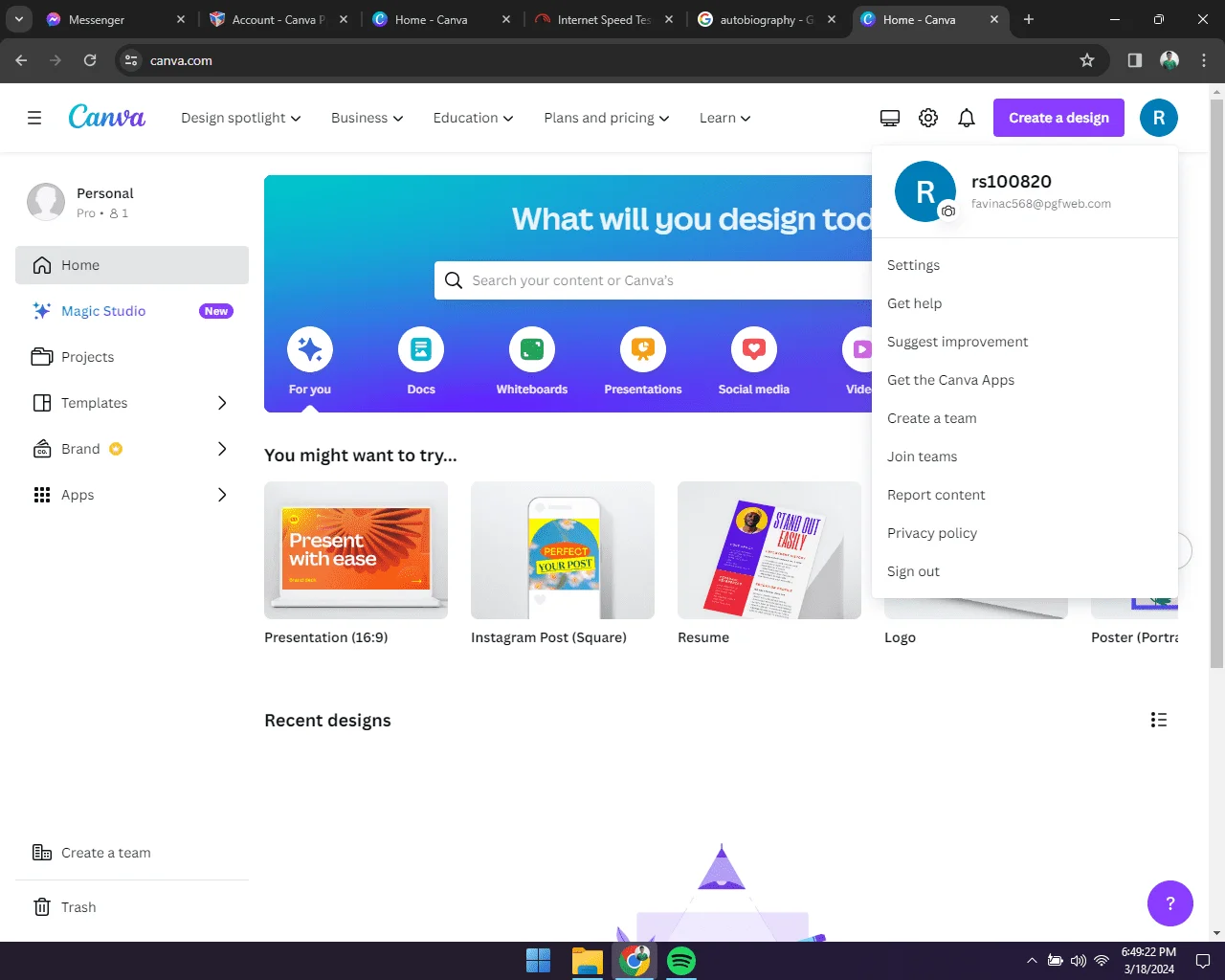Open File Explorer from taskbar
Screen dimensions: 1225x980
[x=587, y=961]
